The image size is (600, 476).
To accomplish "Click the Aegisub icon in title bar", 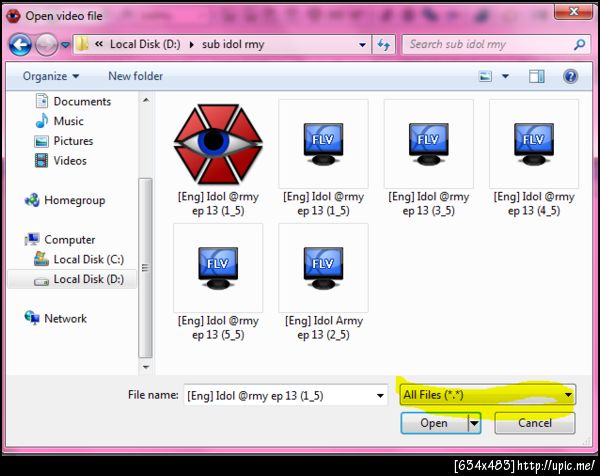I will pyautogui.click(x=13, y=16).
